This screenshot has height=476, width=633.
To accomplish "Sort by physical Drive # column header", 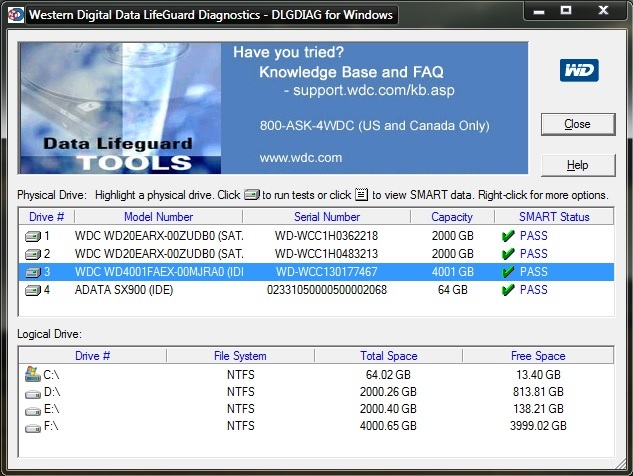I will 46,217.
